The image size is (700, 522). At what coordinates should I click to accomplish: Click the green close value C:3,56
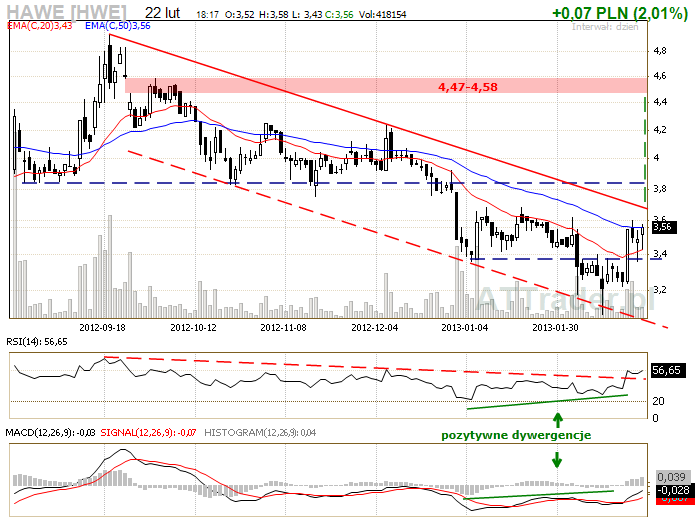click(x=338, y=15)
